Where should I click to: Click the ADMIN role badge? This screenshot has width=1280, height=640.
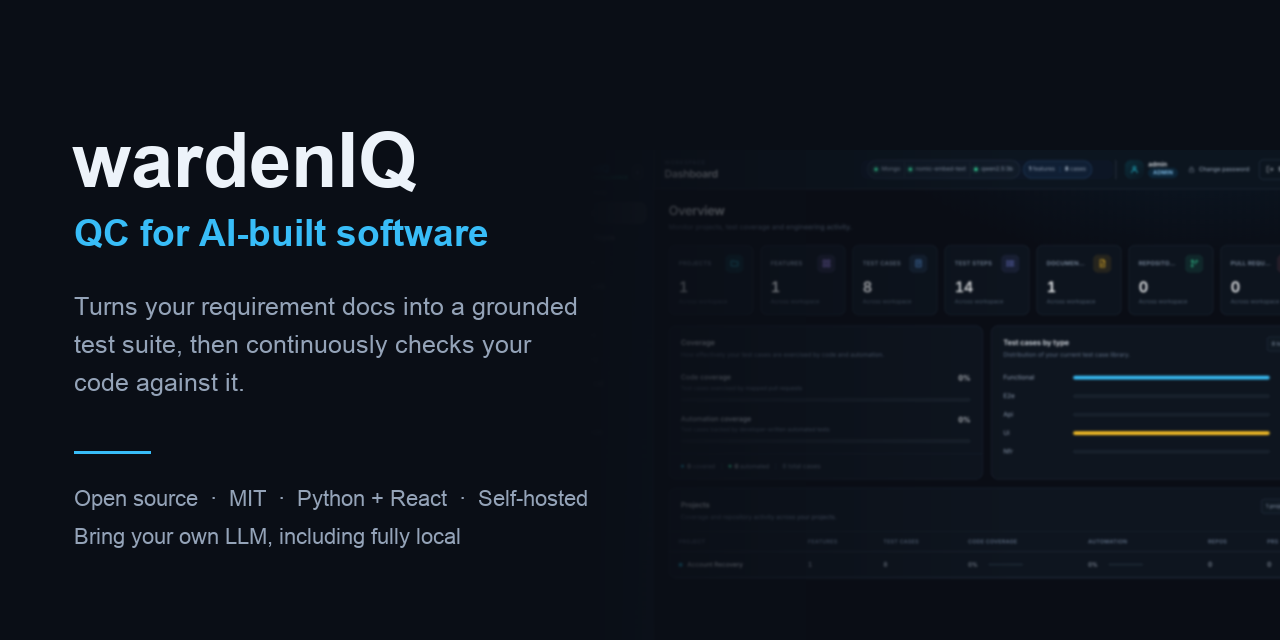[x=1162, y=172]
